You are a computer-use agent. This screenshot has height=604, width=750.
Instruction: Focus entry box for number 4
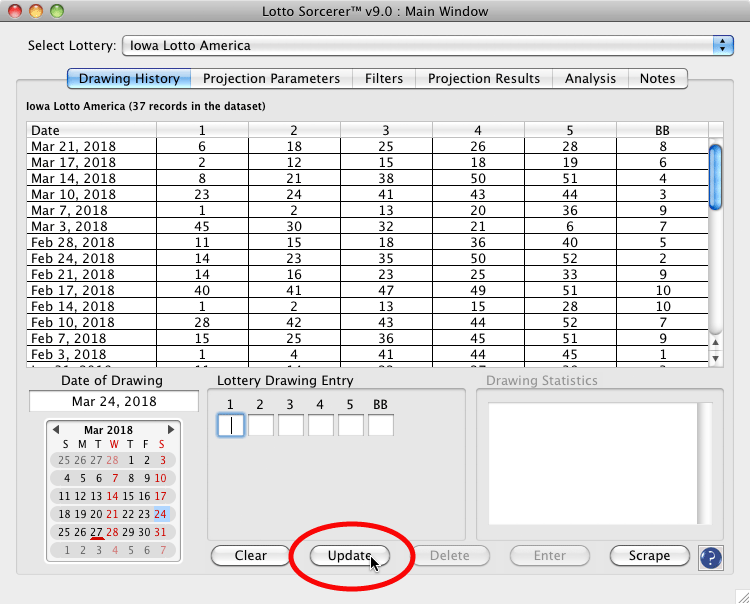[x=320, y=425]
